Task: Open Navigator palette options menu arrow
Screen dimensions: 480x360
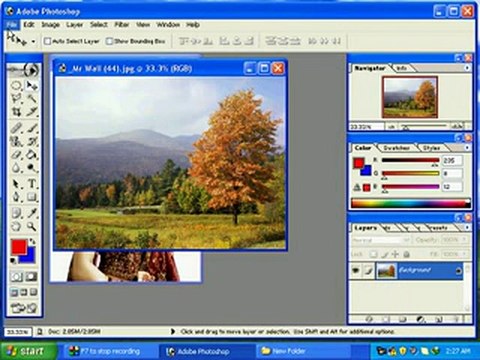Action: pyautogui.click(x=467, y=68)
